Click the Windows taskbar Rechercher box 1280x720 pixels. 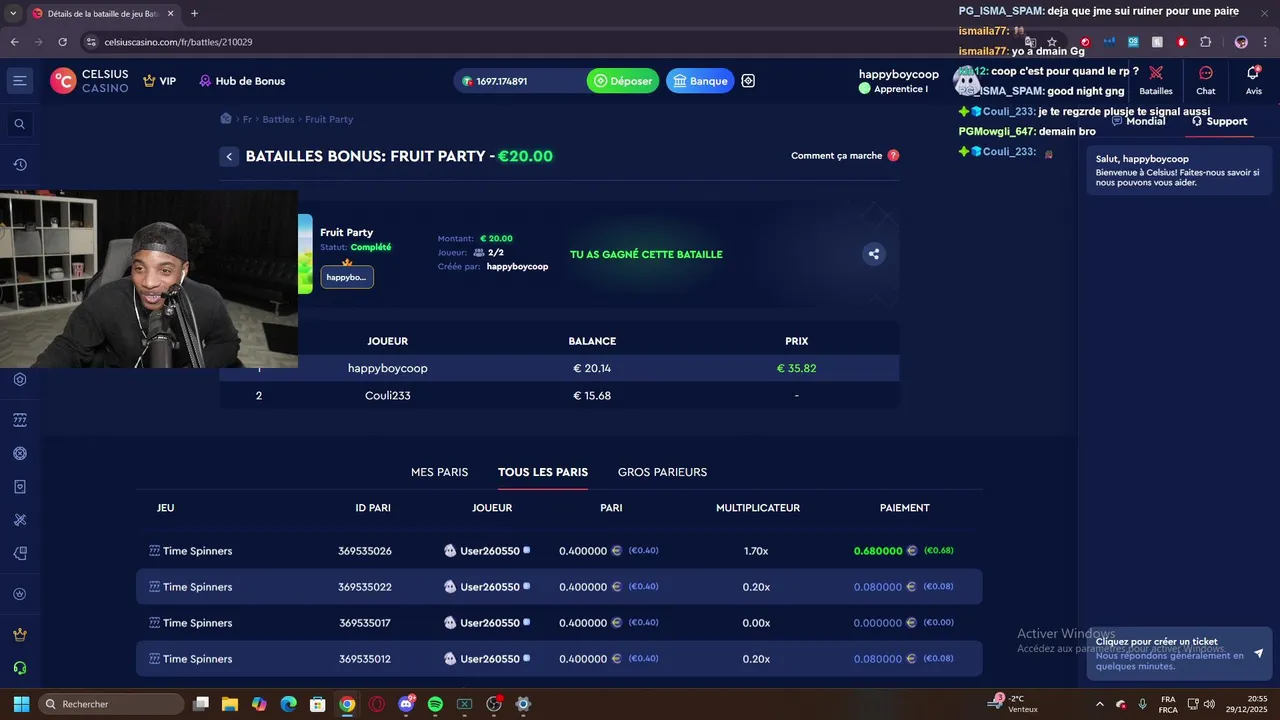[111, 704]
